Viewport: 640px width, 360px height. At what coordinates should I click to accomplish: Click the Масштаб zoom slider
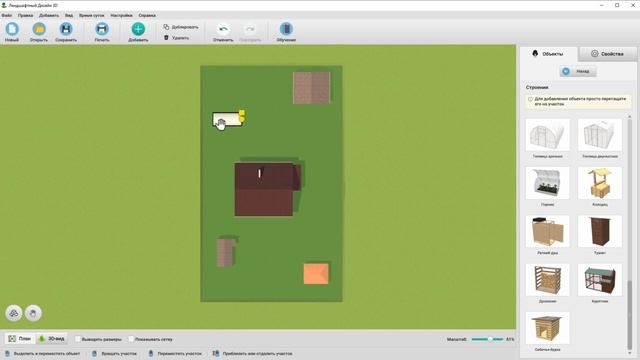[x=487, y=339]
